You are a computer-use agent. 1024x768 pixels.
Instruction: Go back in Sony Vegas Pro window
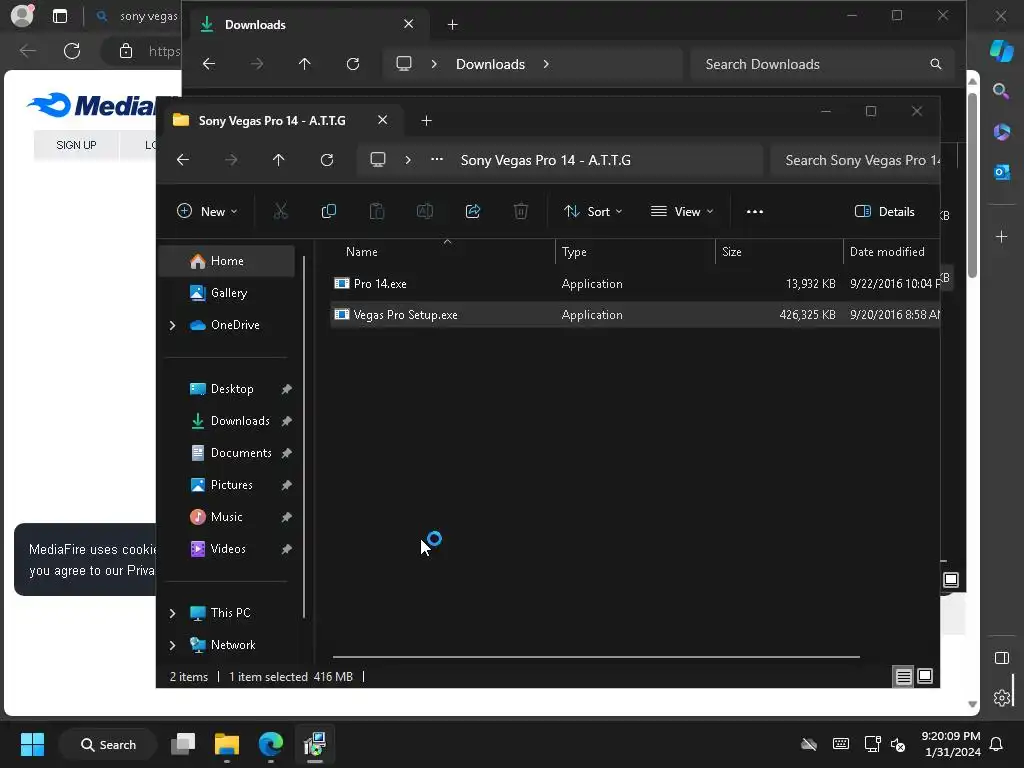tap(183, 160)
